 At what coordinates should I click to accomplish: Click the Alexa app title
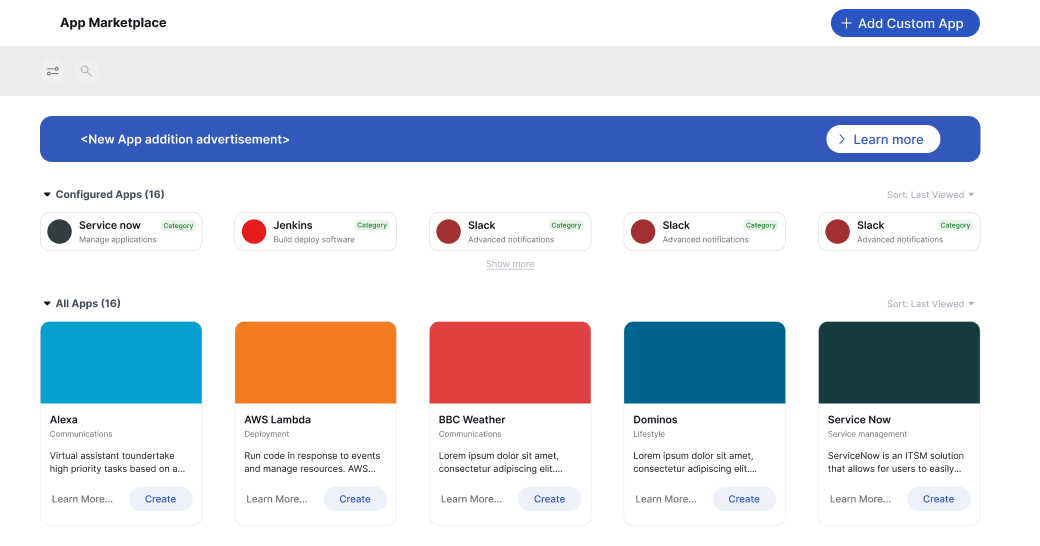coord(64,419)
